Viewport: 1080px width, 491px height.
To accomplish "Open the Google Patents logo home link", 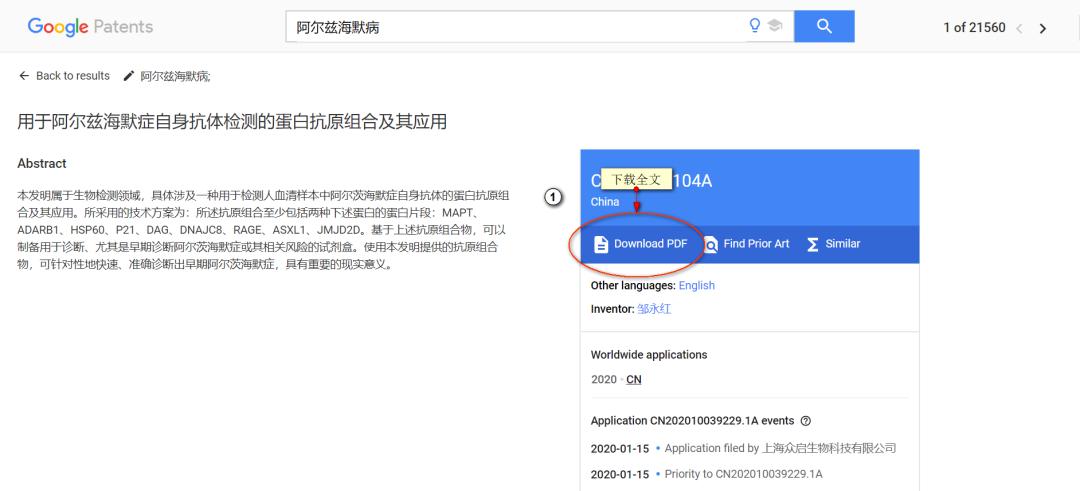I will [90, 28].
